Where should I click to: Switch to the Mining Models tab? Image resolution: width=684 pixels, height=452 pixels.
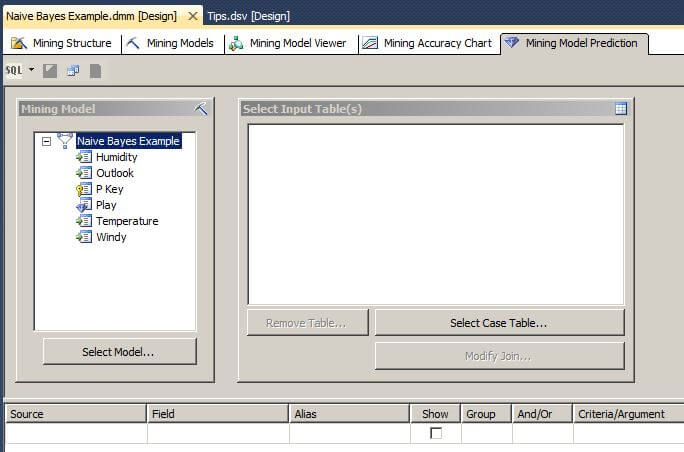171,43
